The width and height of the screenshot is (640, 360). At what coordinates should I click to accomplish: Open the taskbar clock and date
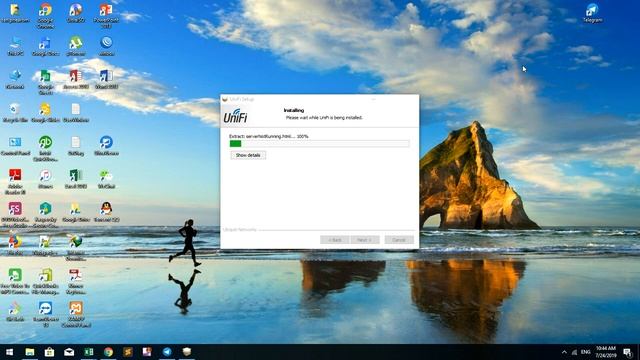pos(606,352)
